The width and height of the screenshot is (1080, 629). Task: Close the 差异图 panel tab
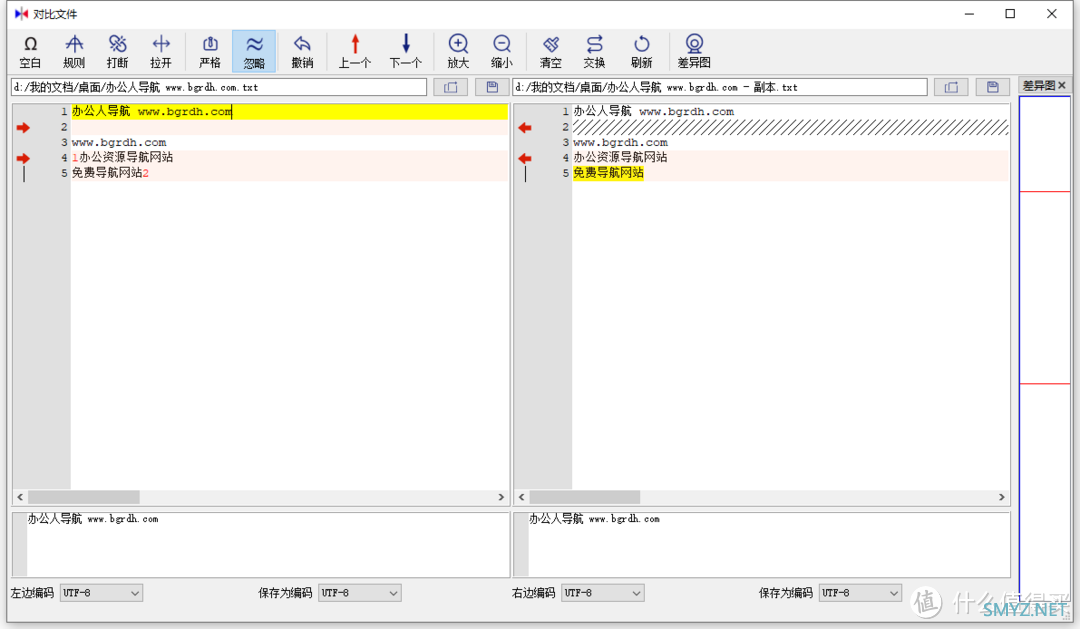tap(1062, 85)
